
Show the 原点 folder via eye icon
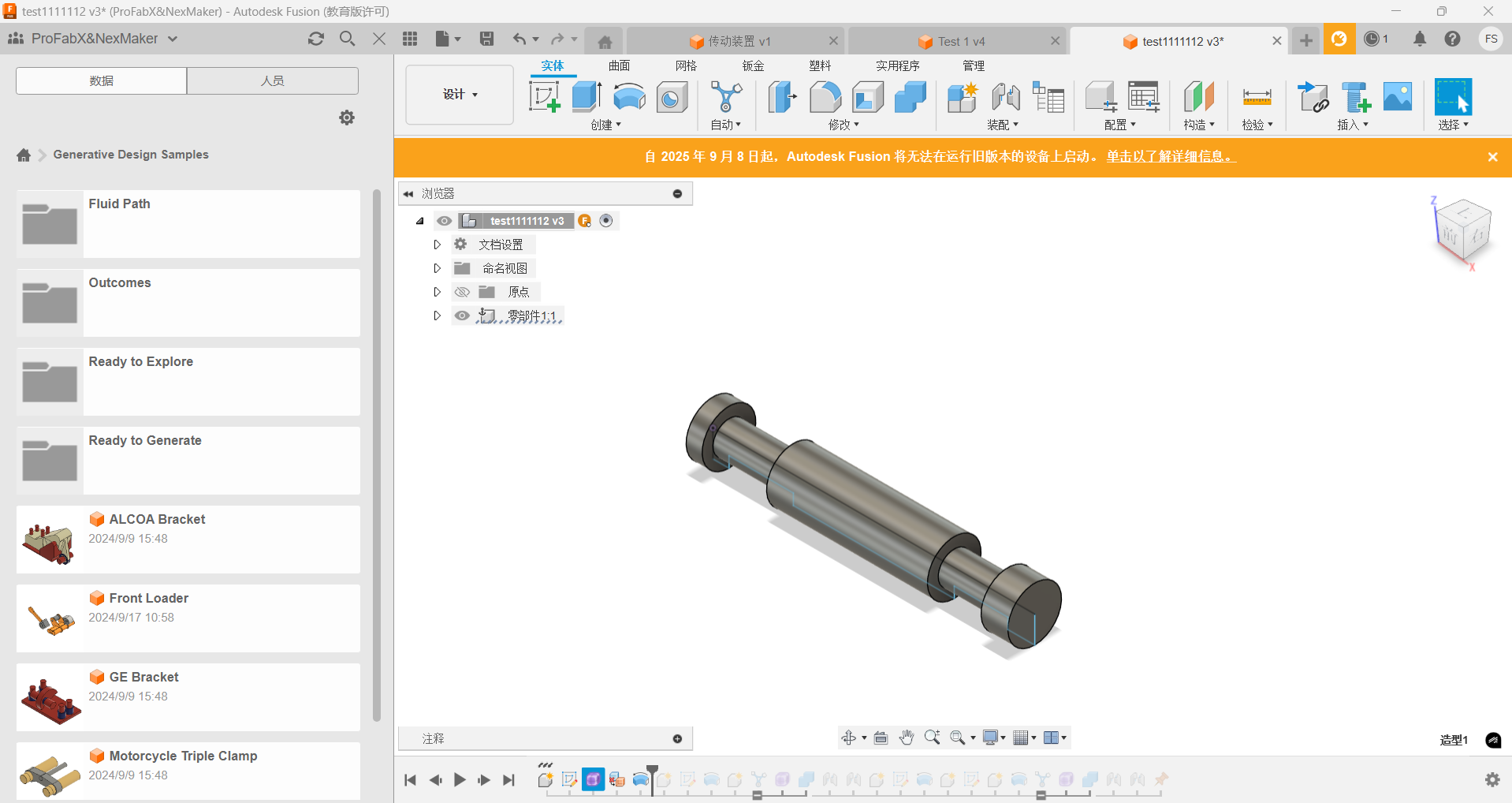[x=462, y=292]
